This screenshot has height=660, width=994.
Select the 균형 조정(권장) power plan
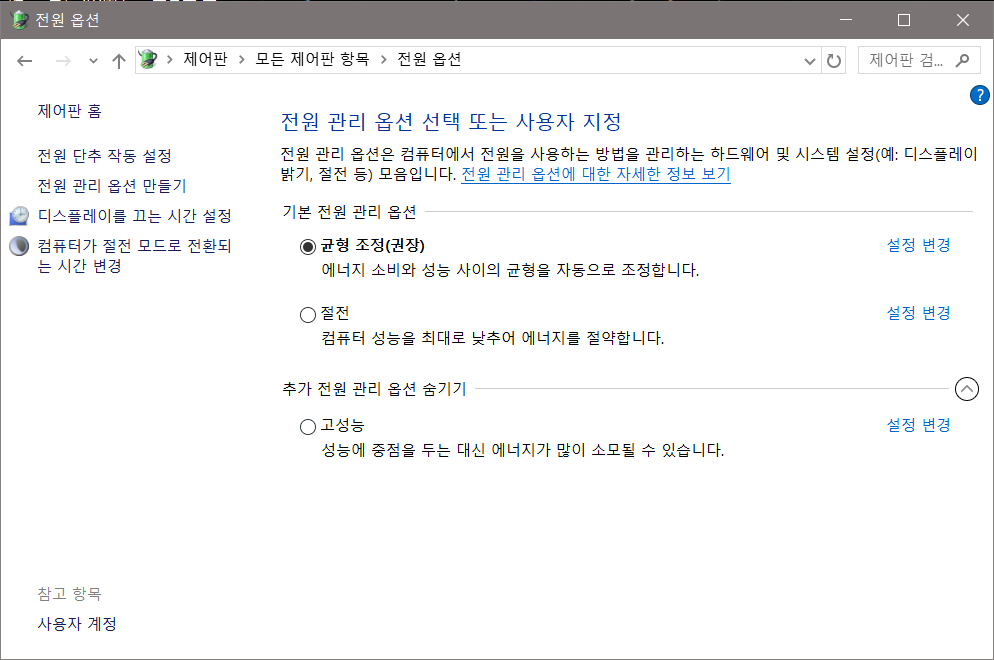tap(308, 246)
